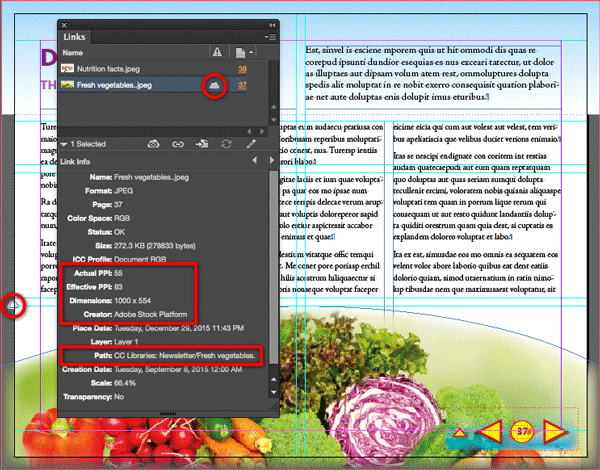This screenshot has height=470, width=600.
Task: Click the Nutrition facts.jpeg thumbnail
Action: tap(67, 69)
